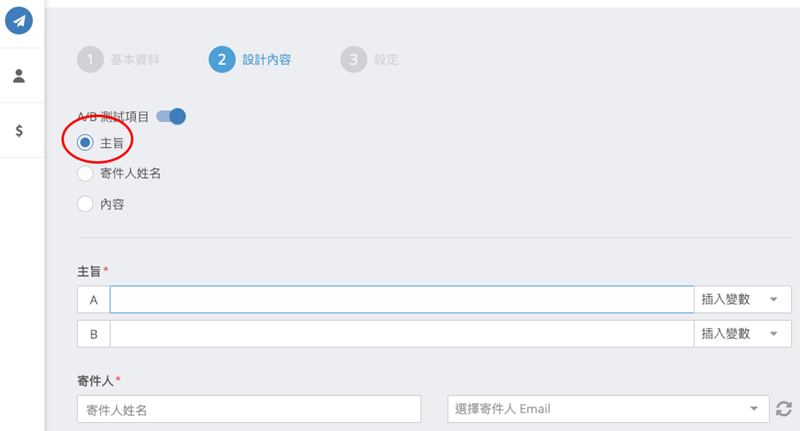Focus the subject B input field

click(x=402, y=334)
